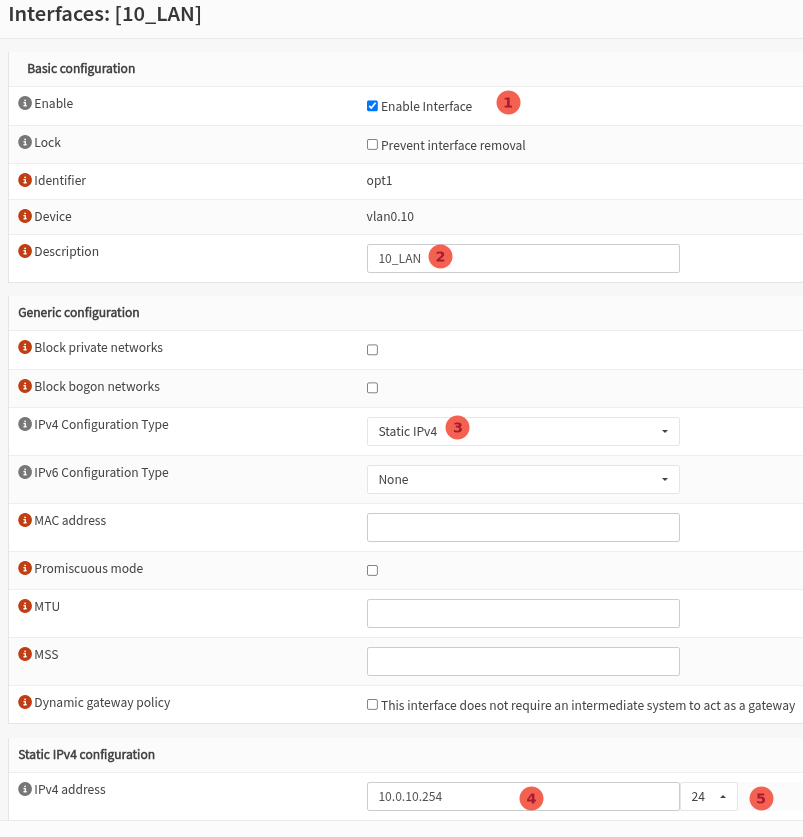Click the info icon beside Lock
Viewport: 803px width, 837px height.
point(24,142)
